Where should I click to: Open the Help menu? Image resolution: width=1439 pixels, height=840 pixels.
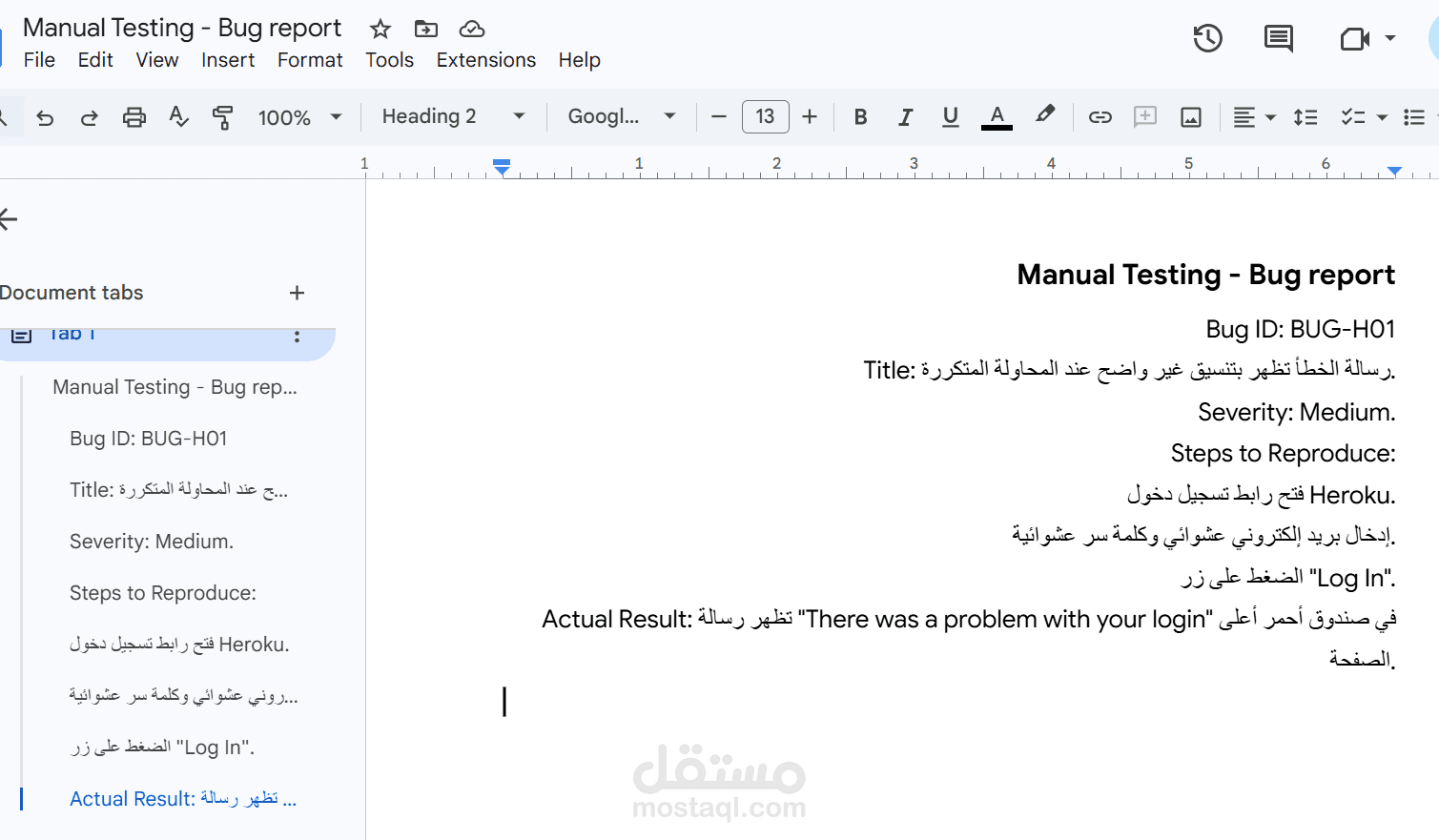coord(580,60)
